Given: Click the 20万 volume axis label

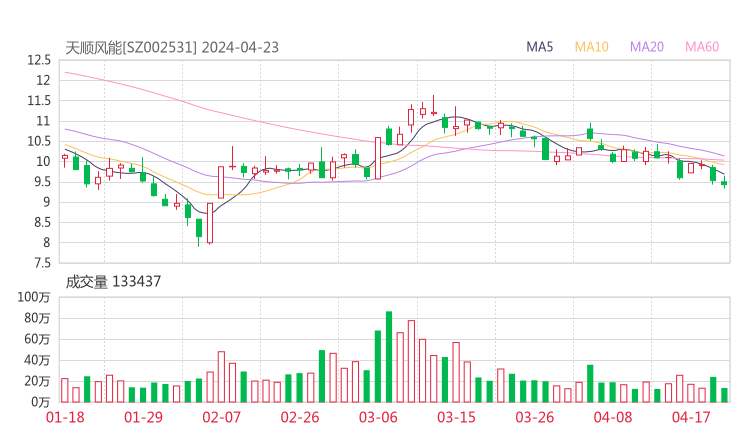Looking at the screenshot, I should (x=37, y=381).
